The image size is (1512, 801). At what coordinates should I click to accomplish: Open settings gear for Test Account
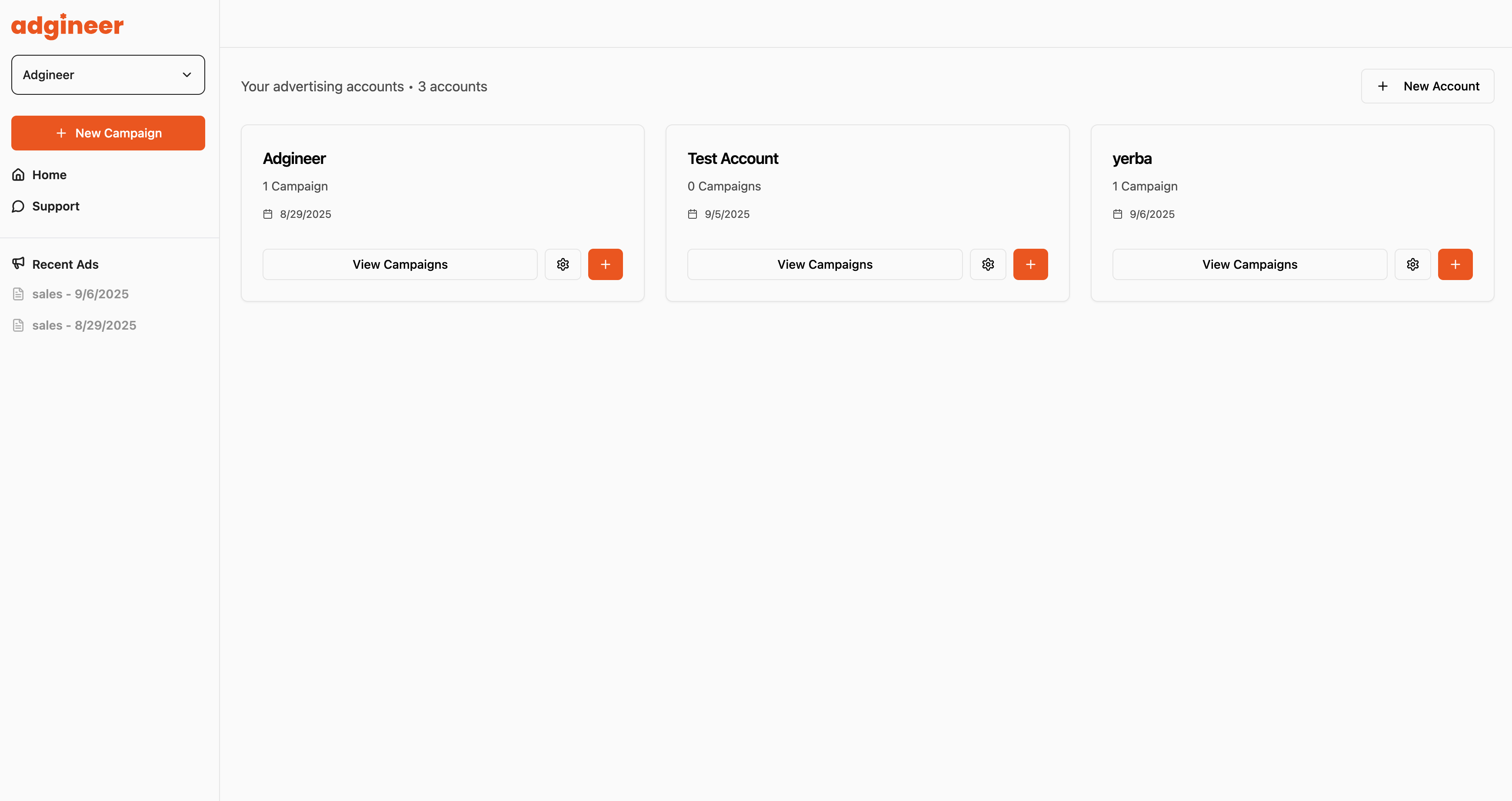pyautogui.click(x=987, y=264)
